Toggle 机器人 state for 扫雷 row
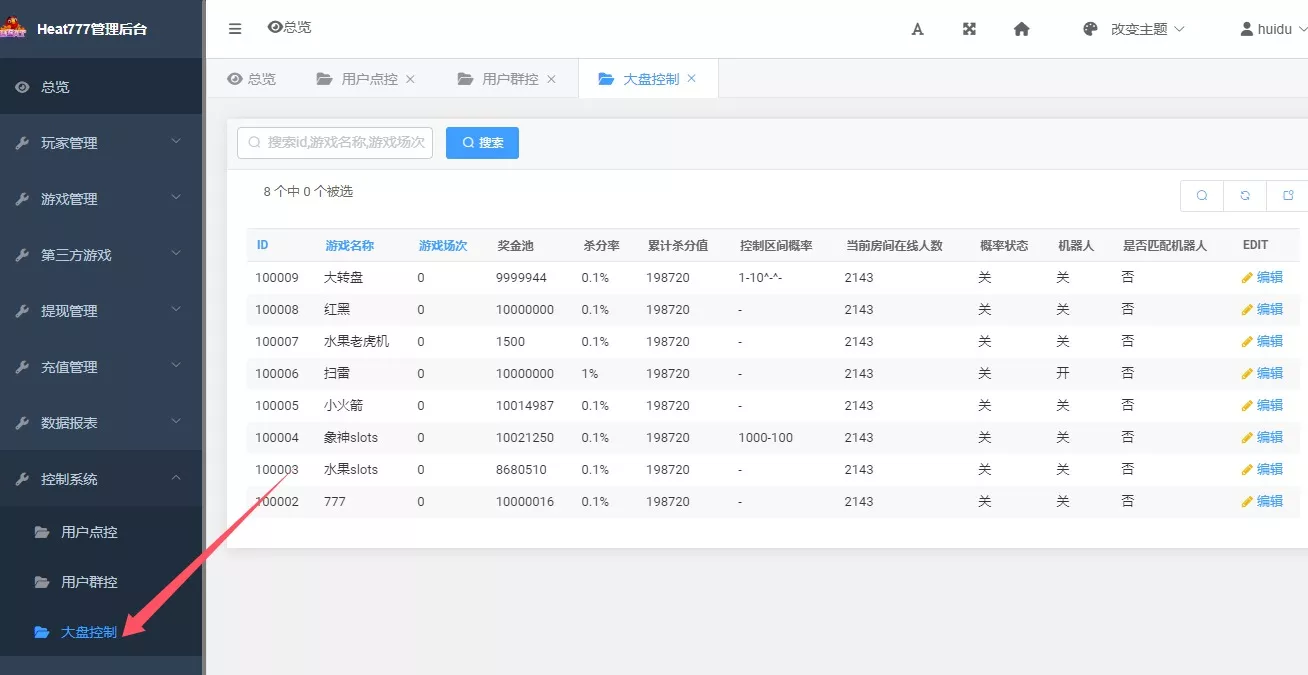The width and height of the screenshot is (1308, 675). (x=1062, y=373)
